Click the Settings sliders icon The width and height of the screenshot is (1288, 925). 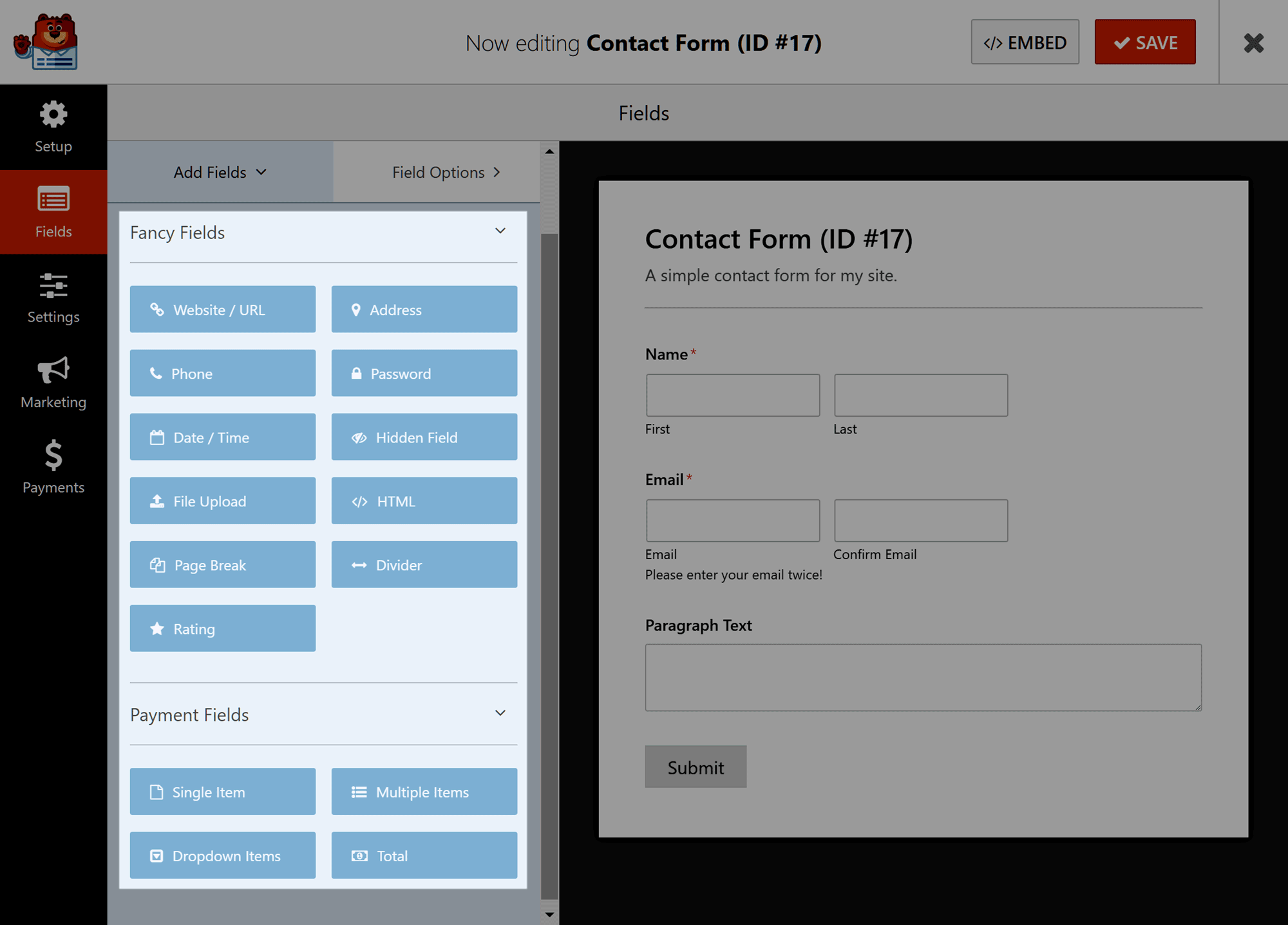[x=53, y=285]
